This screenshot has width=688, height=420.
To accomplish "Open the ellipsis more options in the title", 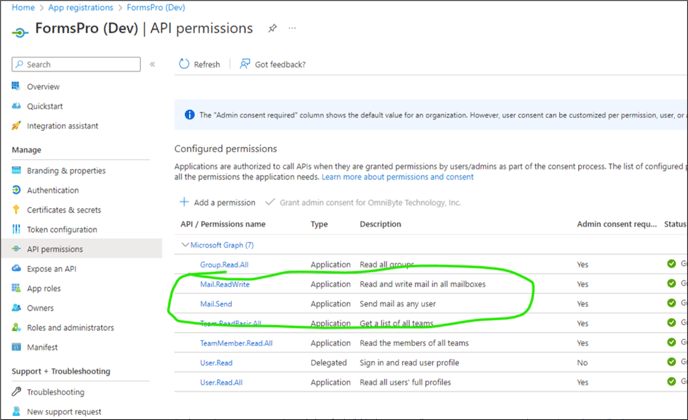I will pos(292,28).
